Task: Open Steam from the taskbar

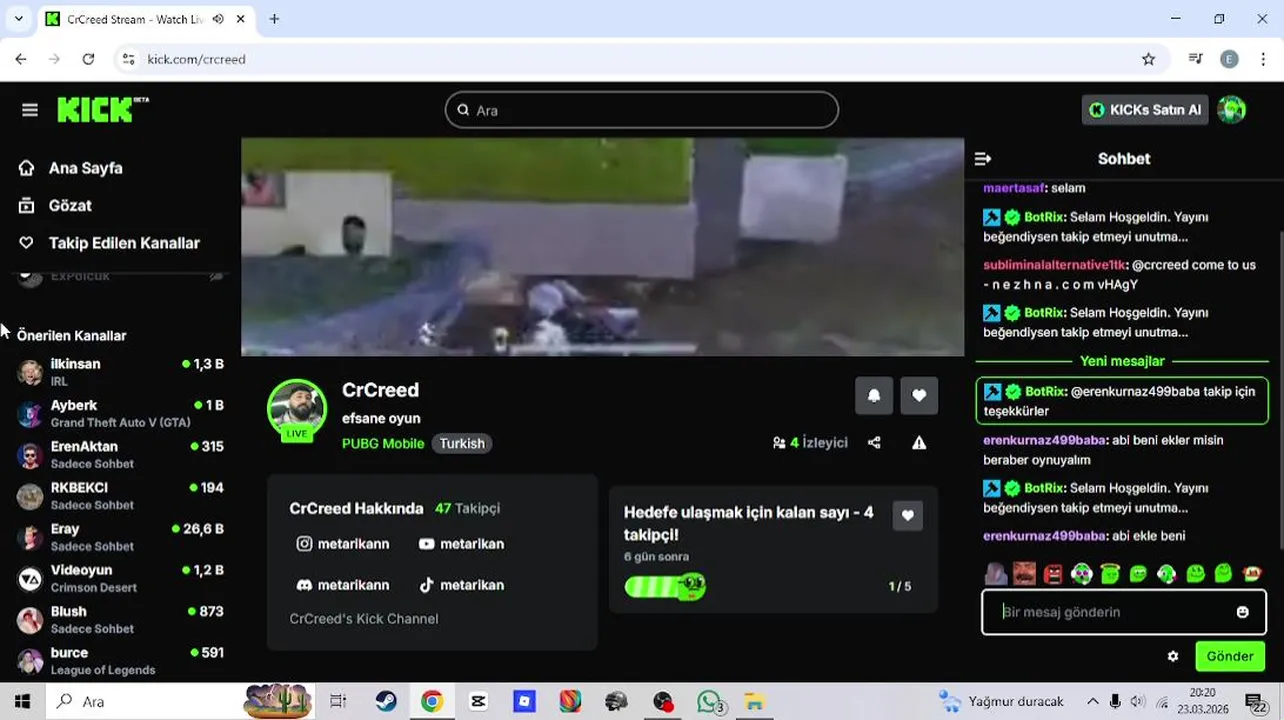Action: (x=386, y=702)
